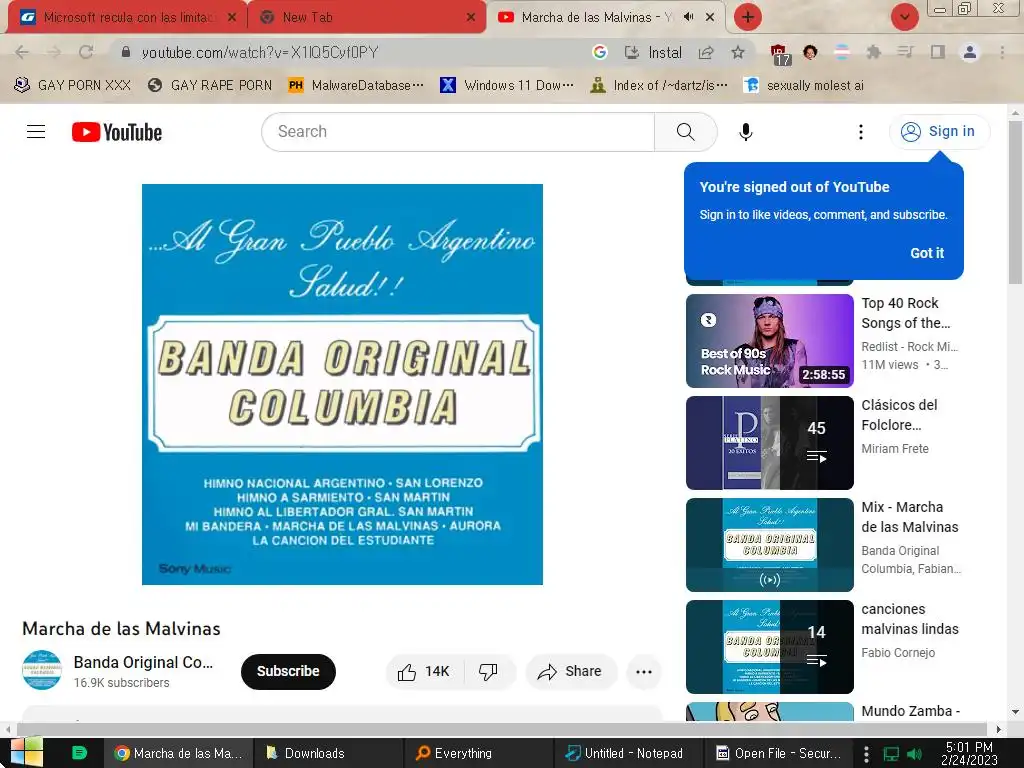Click Install app button in omnibox
Image resolution: width=1024 pixels, height=768 pixels.
[652, 52]
